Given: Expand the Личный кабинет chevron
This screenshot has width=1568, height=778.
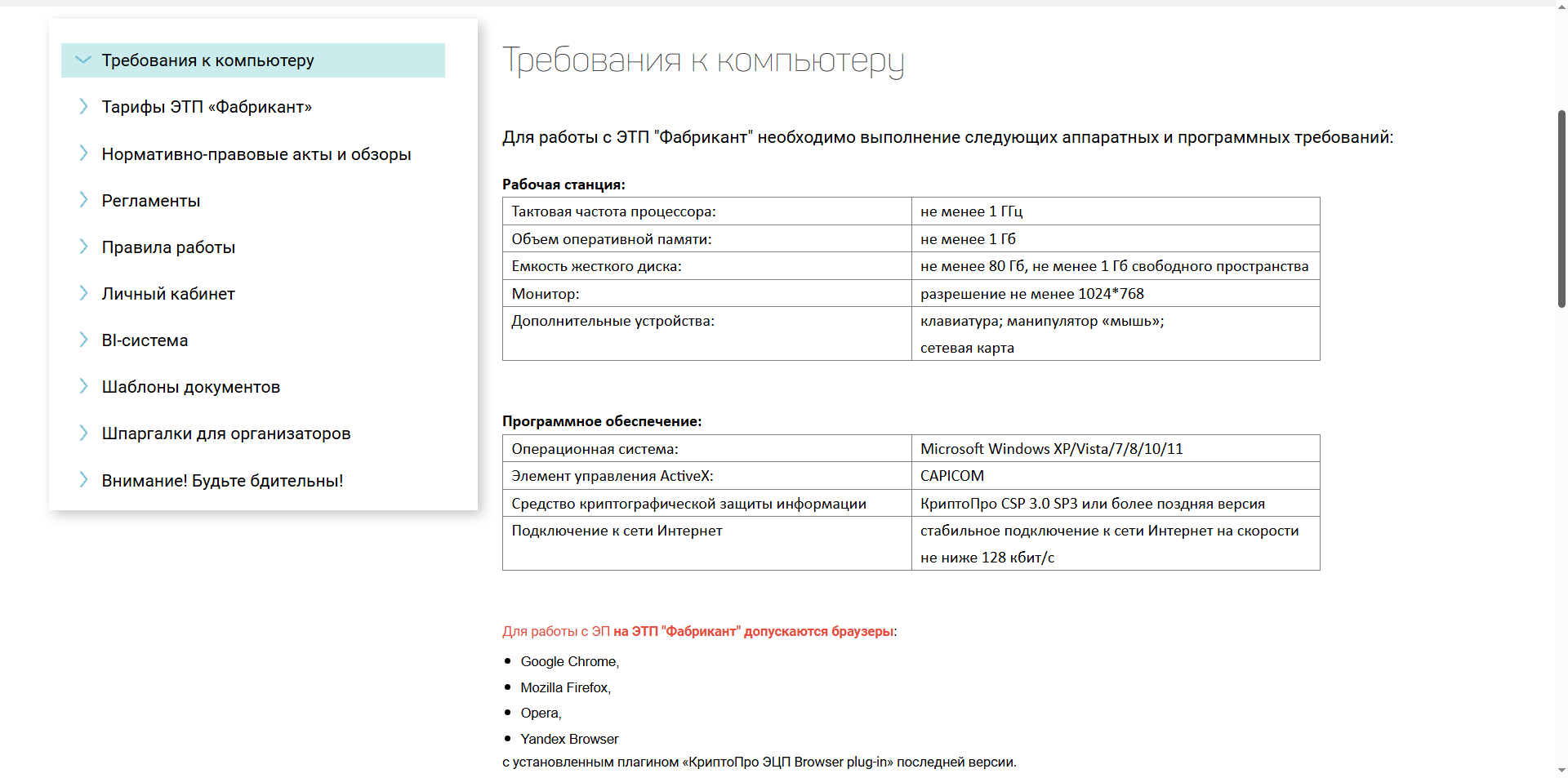Looking at the screenshot, I should coord(83,293).
